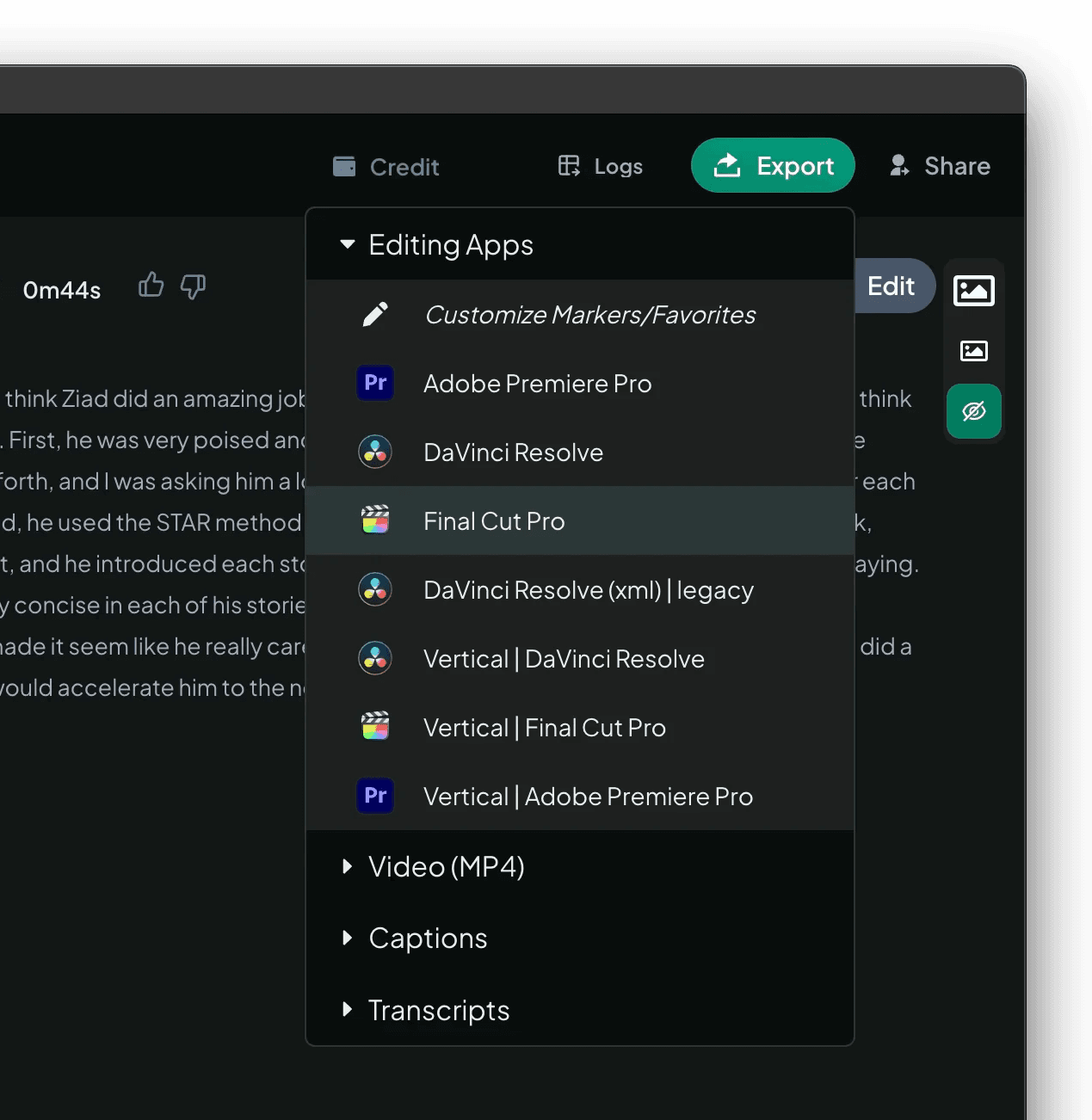This screenshot has width=1092, height=1120.
Task: Open the Logs panel
Action: pos(601,166)
